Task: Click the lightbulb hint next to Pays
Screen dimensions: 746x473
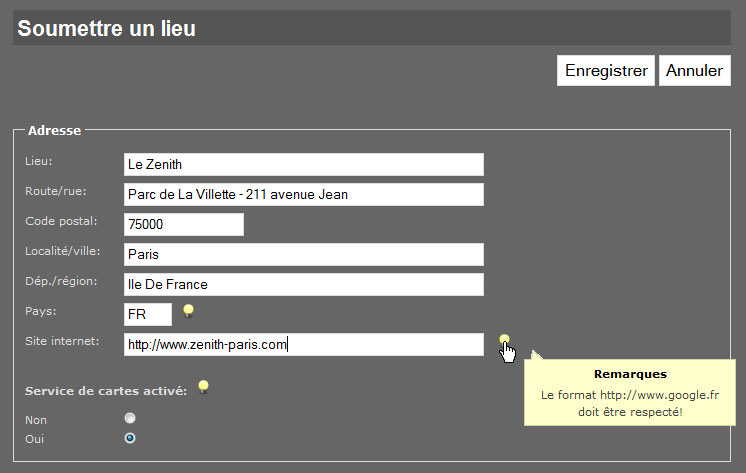Action: (188, 311)
